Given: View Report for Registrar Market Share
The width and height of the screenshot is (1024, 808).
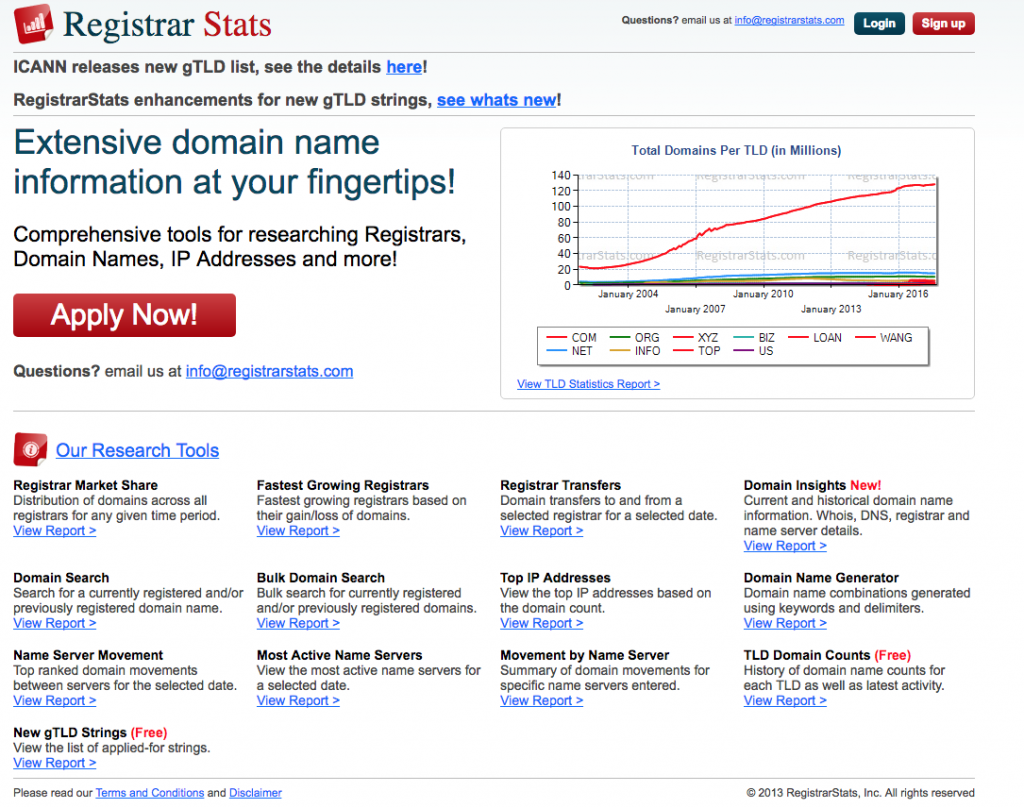Looking at the screenshot, I should coord(55,531).
